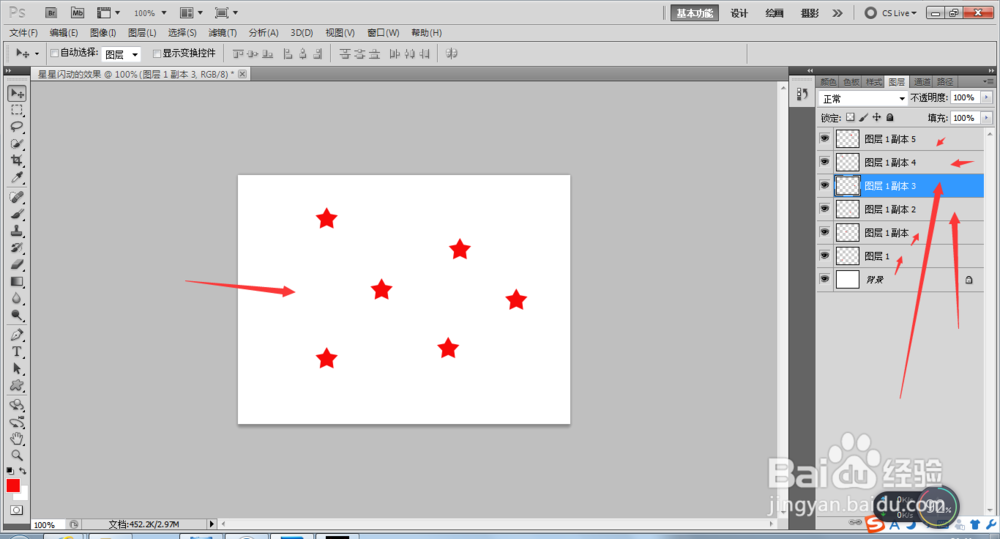Screen dimensions: 1000x539
Task: Launch Mini Bridge from top bar
Action: pos(77,13)
